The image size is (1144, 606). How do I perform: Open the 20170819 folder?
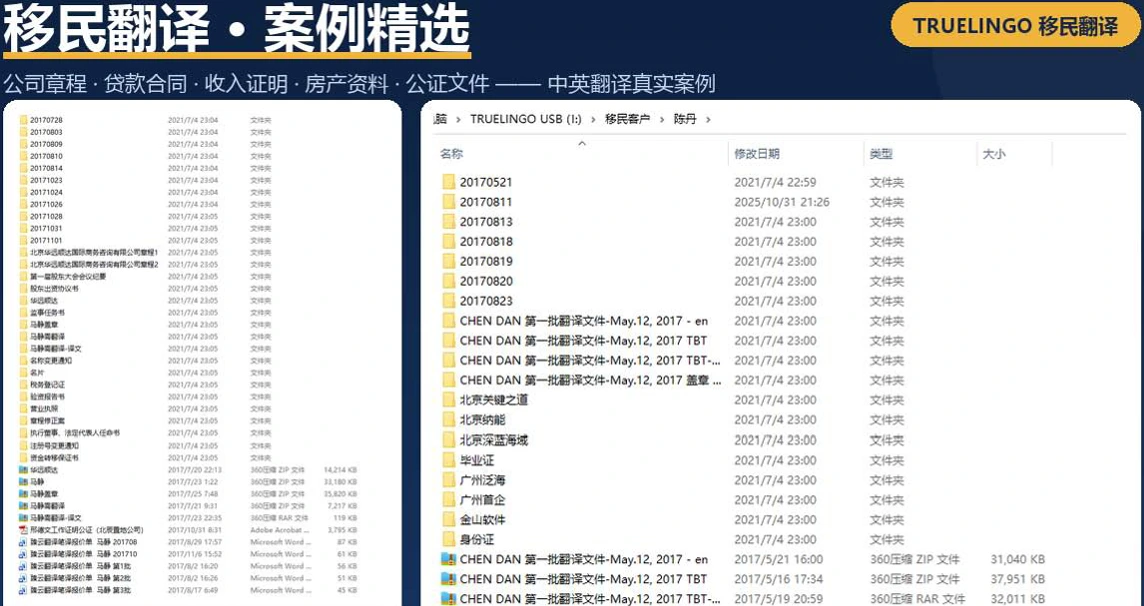pyautogui.click(x=486, y=261)
